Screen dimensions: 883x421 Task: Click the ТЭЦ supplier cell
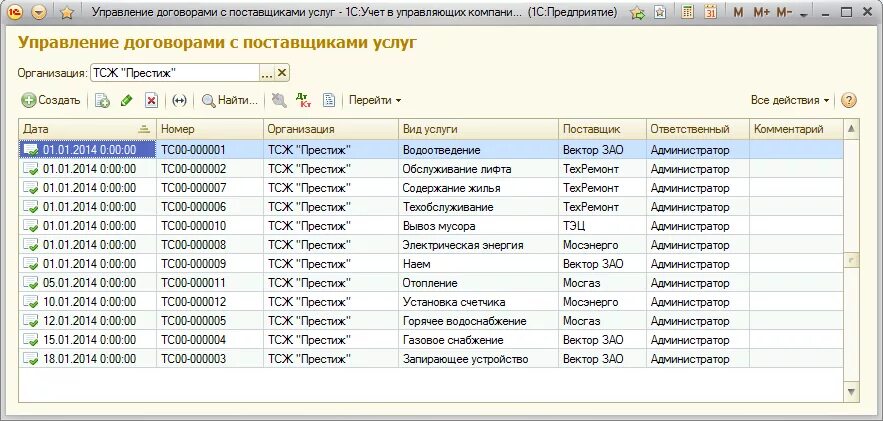[x=602, y=226]
